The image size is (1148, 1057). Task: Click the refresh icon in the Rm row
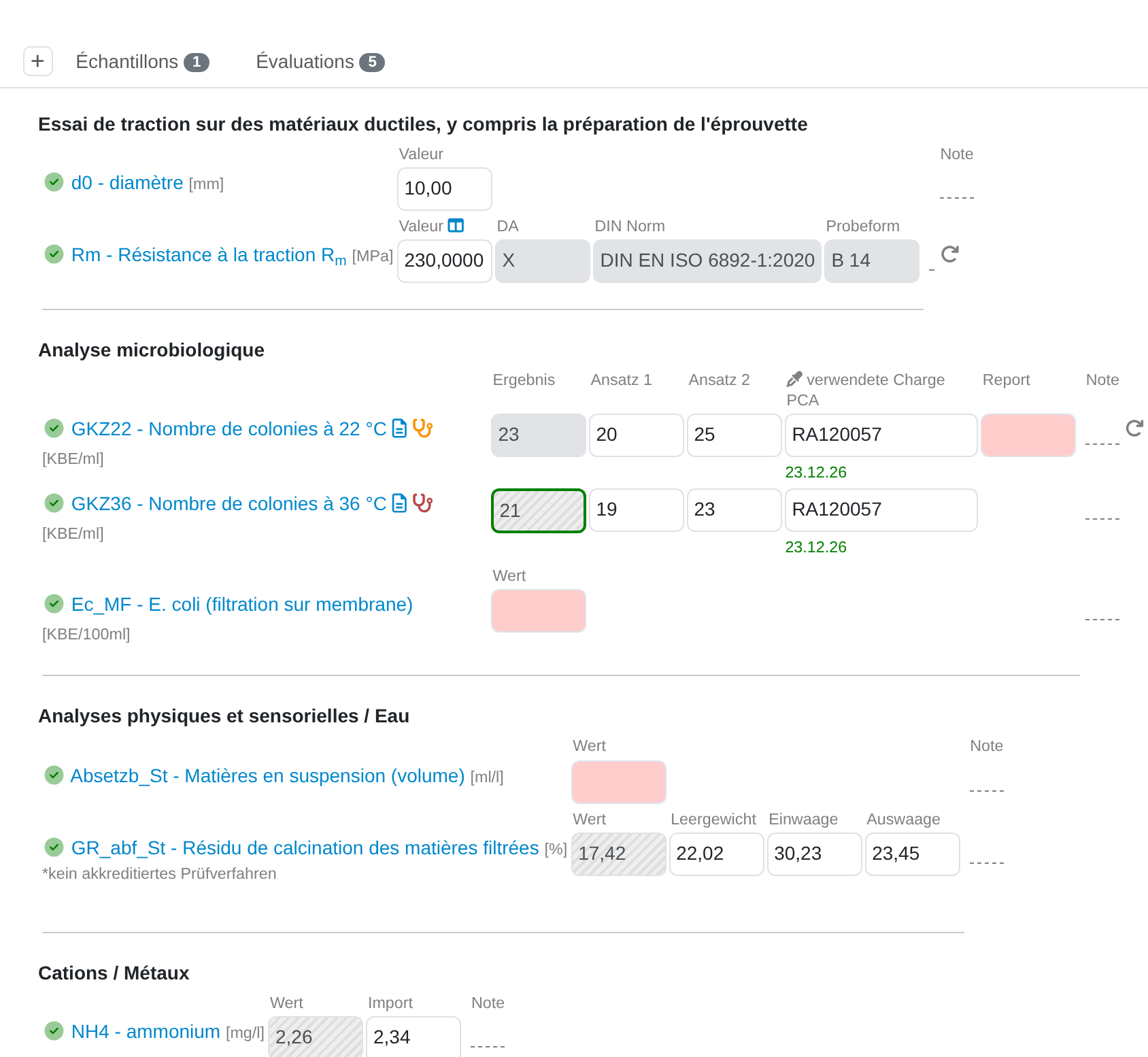point(949,254)
